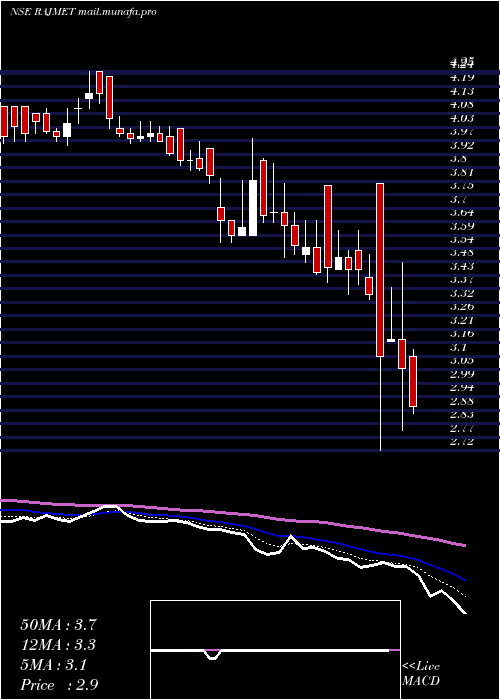500x700 pixels.
Task: Click the tallest red candlestick dropping to 3.05
Action: point(380,270)
